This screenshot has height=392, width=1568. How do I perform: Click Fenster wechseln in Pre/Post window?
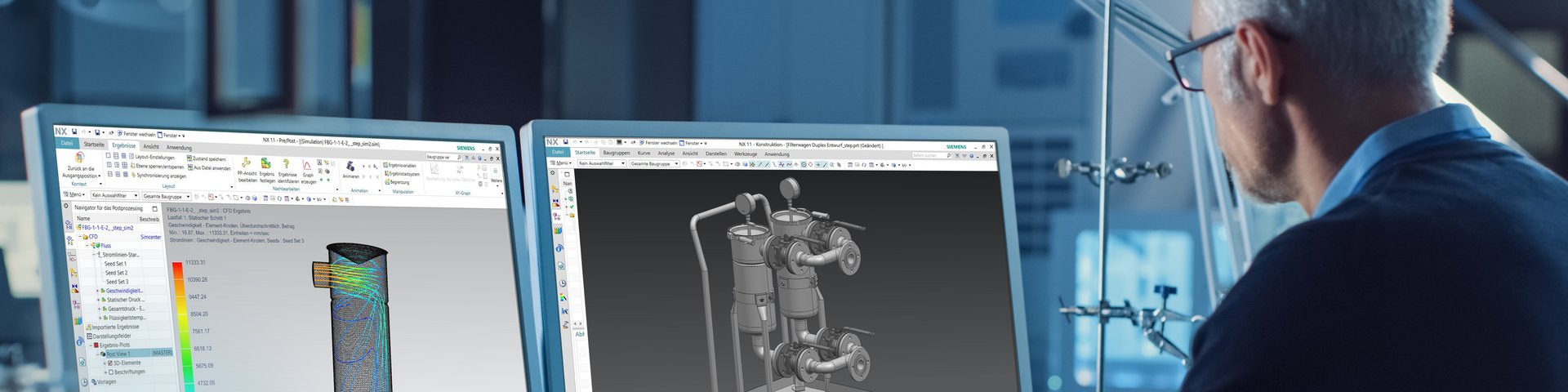click(136, 134)
